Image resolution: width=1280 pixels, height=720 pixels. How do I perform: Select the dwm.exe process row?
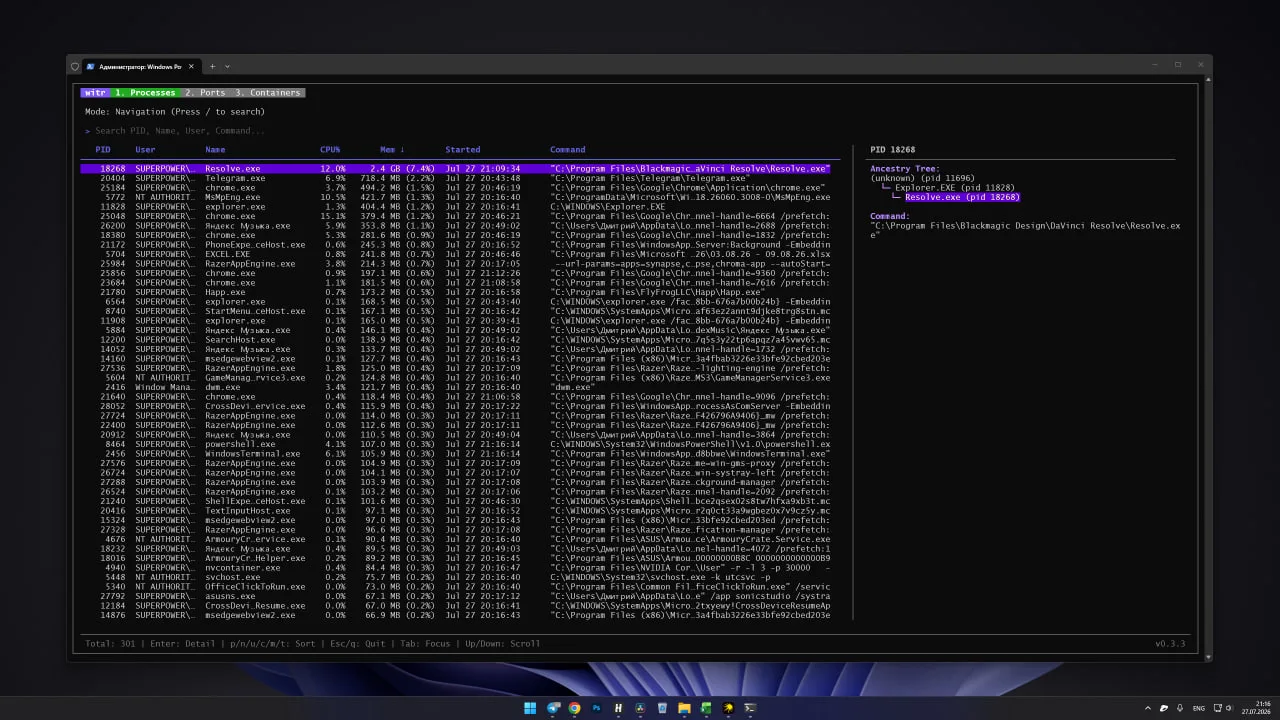[455, 387]
